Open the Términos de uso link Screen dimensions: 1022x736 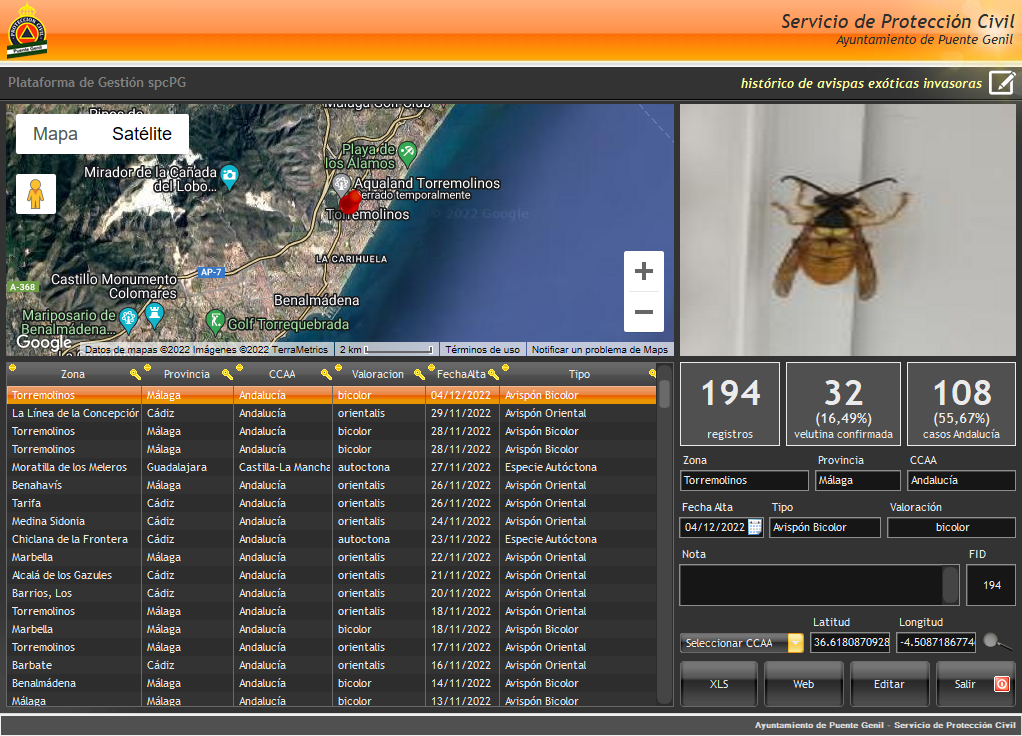pos(482,349)
